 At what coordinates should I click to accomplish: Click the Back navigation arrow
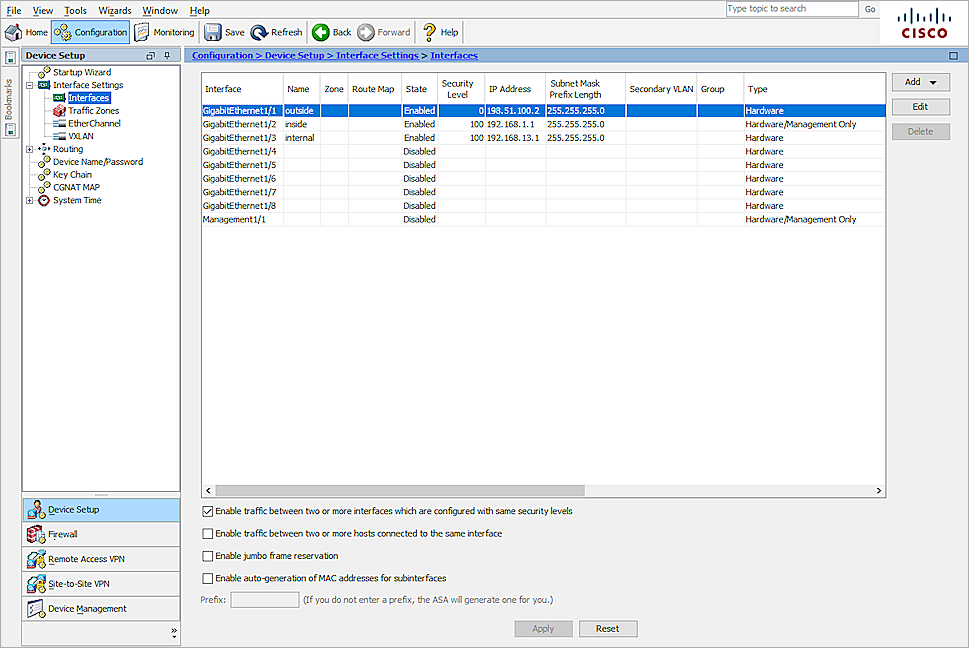[331, 31]
